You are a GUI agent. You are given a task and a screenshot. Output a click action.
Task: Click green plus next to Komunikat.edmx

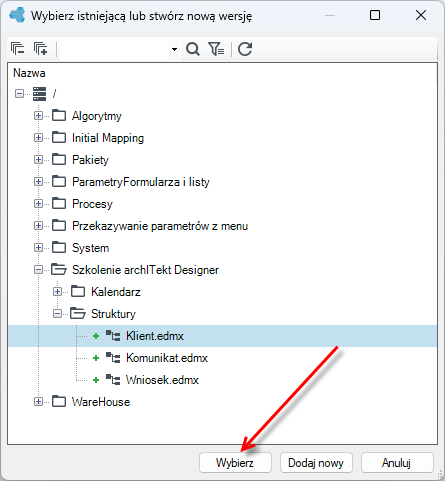click(x=96, y=358)
